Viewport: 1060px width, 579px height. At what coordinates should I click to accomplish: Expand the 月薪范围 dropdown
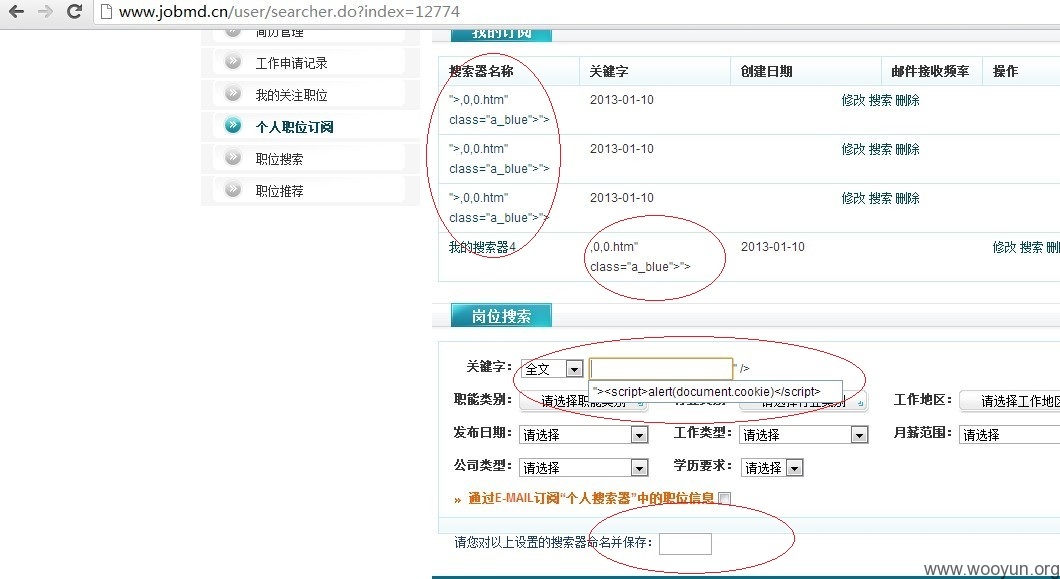(x=1010, y=434)
